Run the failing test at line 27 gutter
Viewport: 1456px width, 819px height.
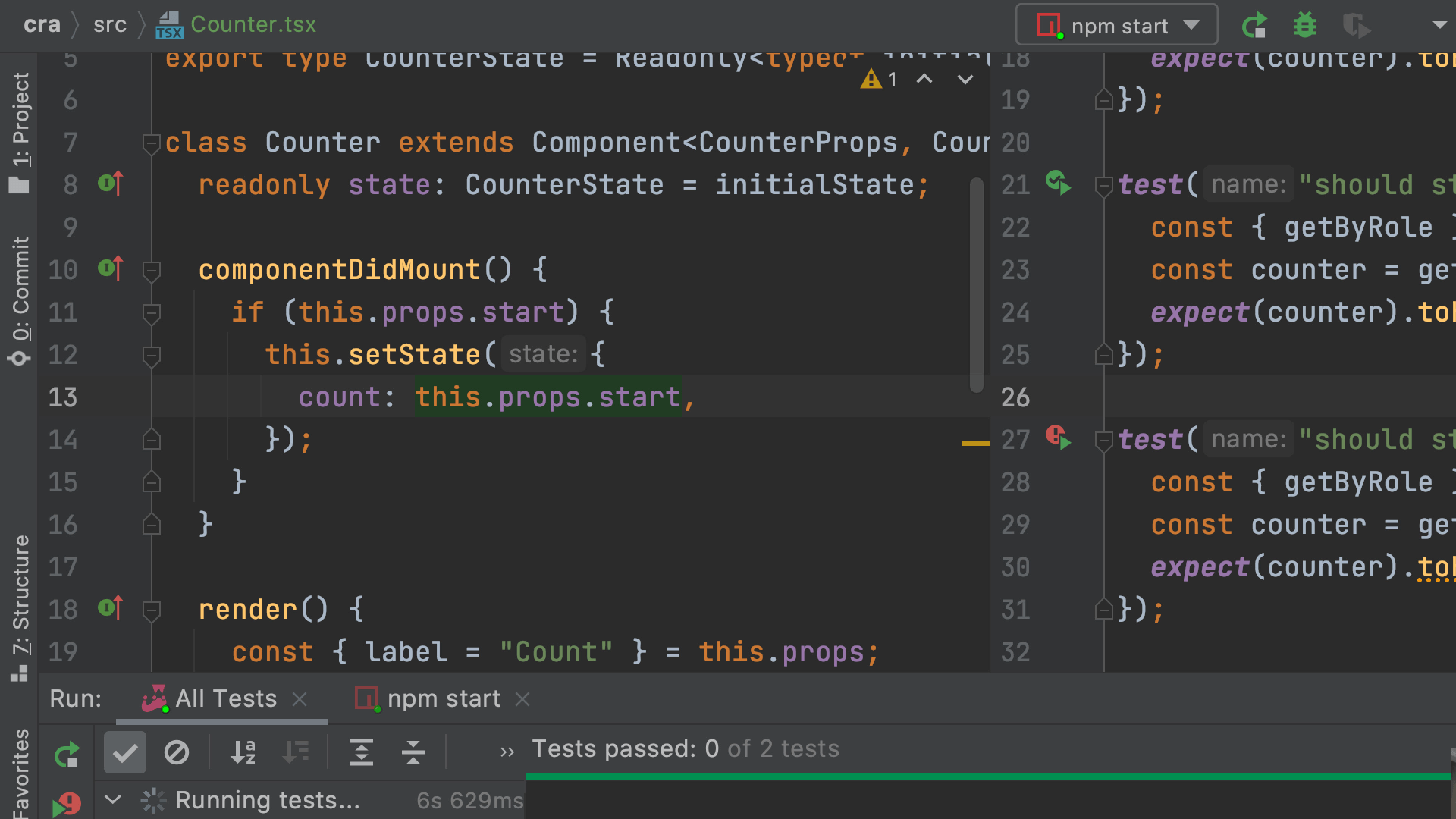tap(1059, 439)
